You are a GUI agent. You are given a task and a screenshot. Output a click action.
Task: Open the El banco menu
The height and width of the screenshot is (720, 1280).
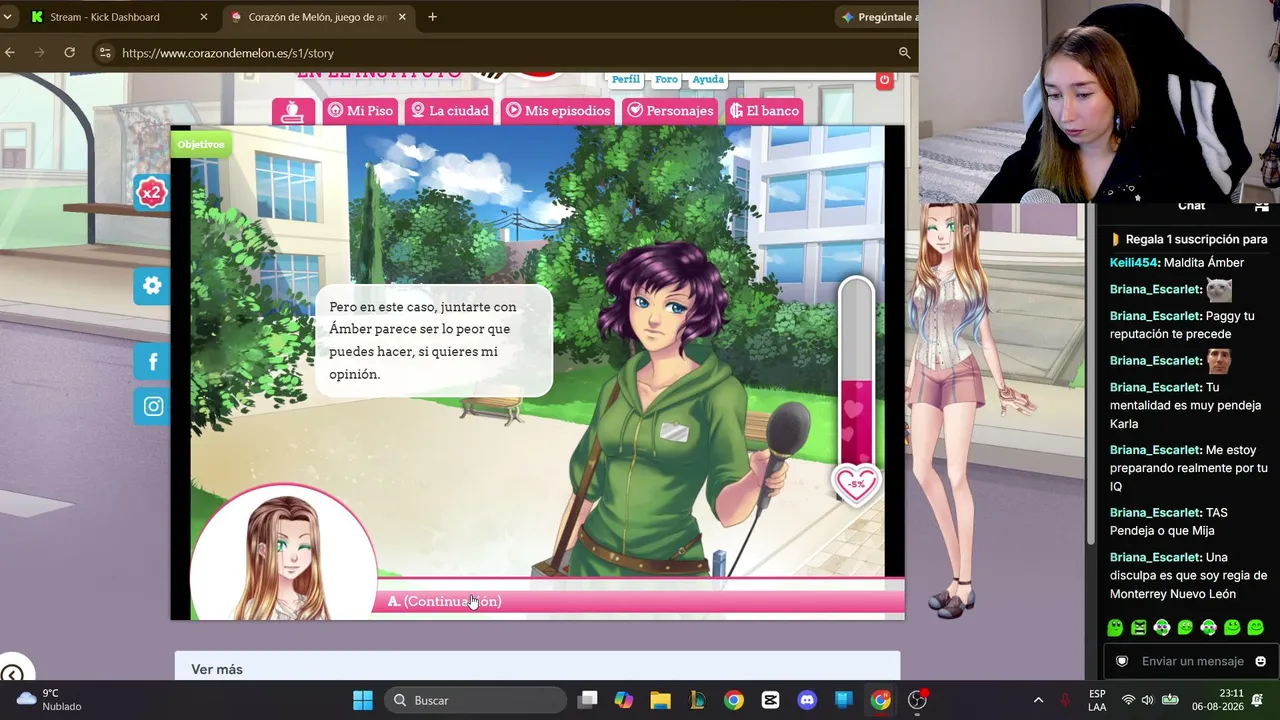tap(764, 111)
